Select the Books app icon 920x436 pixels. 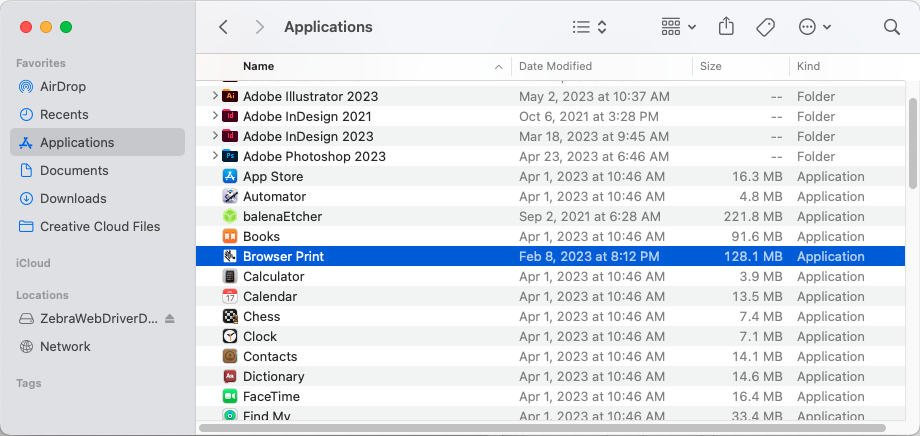click(x=230, y=236)
